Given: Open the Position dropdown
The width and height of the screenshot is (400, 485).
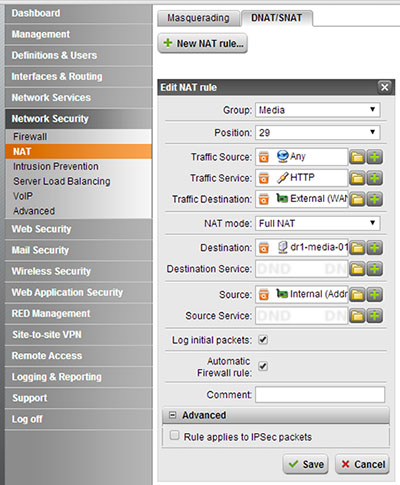Looking at the screenshot, I should click(318, 132).
